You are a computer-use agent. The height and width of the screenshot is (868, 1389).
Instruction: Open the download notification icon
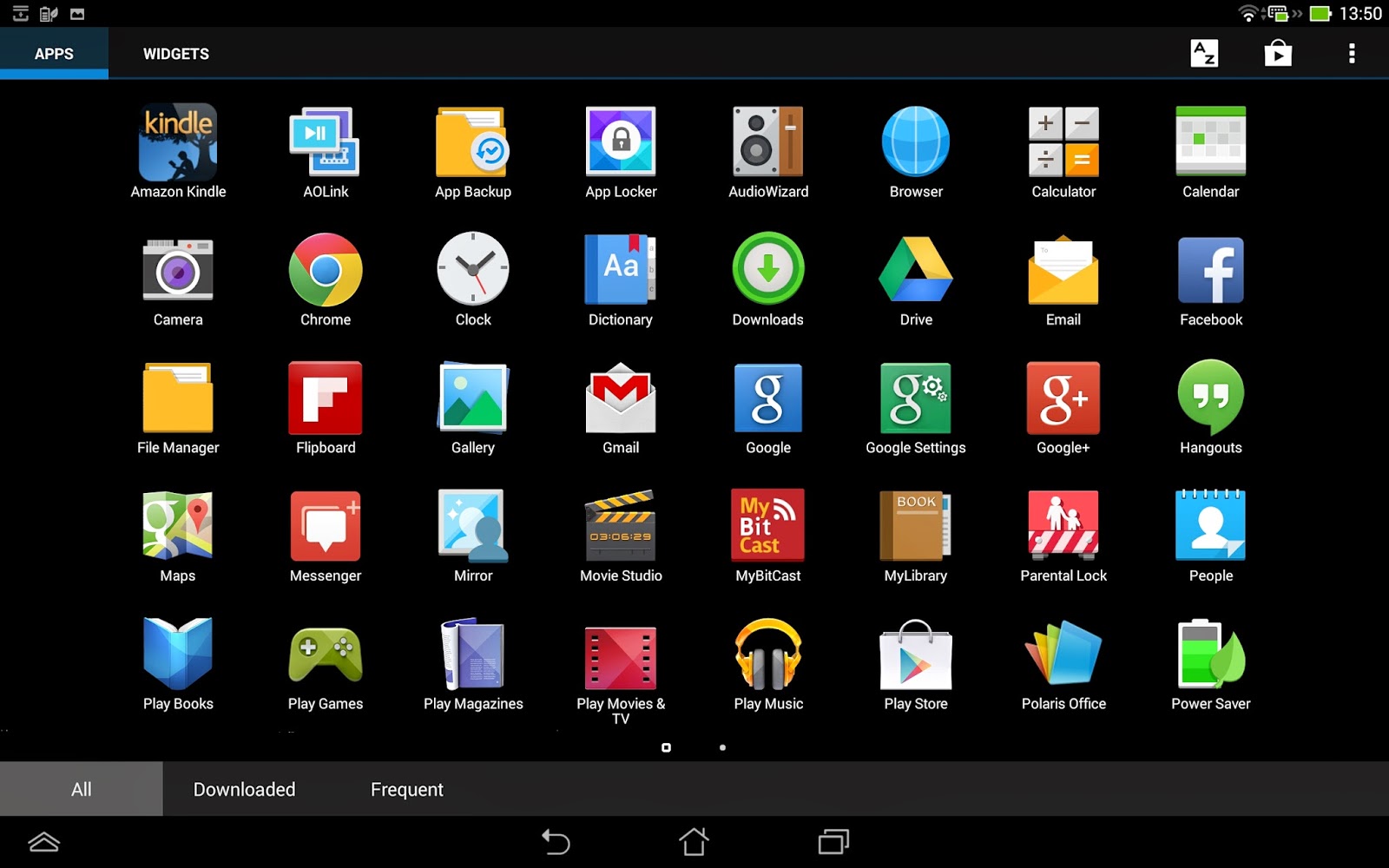20,13
